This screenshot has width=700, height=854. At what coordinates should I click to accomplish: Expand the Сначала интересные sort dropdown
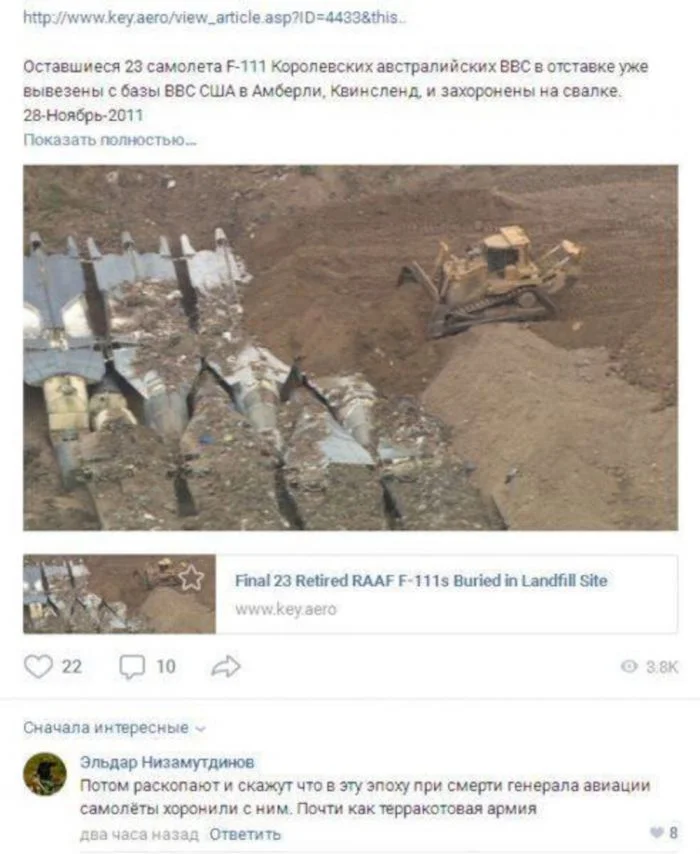click(114, 728)
